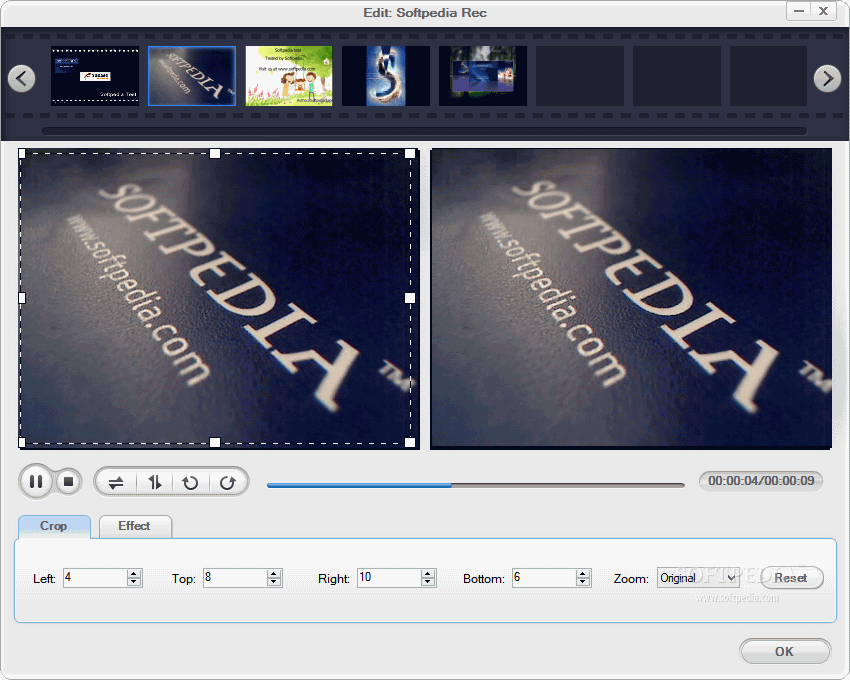Screen dimensions: 850x680
Task: Select the fifth landscape collage thumbnail
Action: [482, 76]
